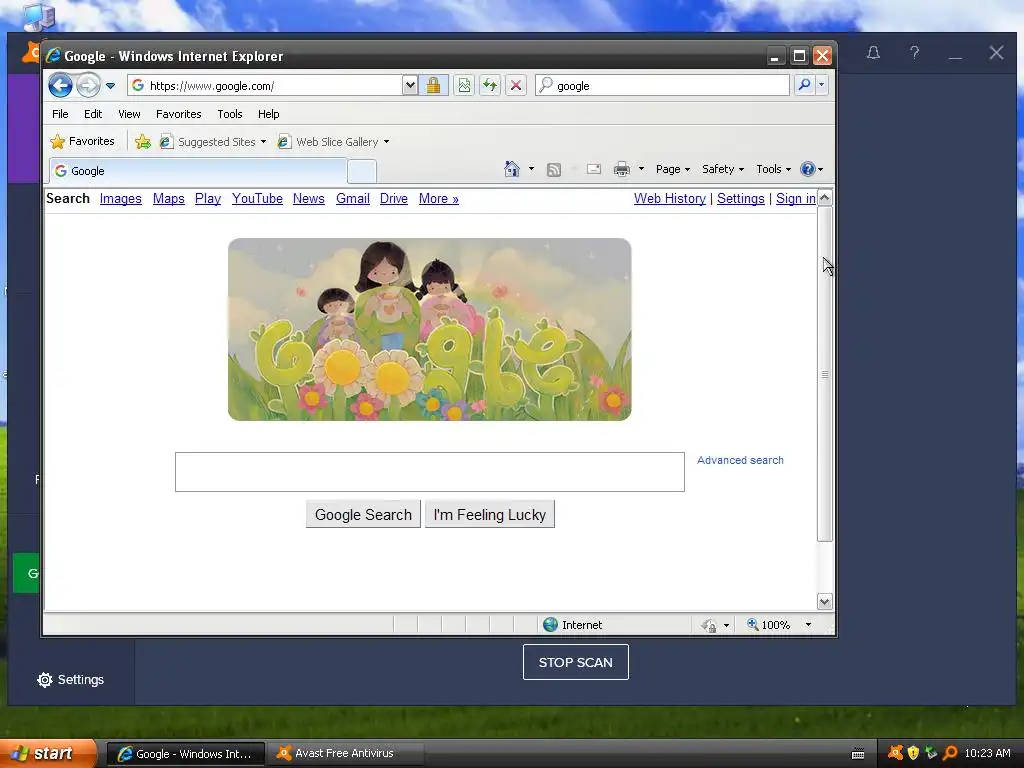Click the Google Doodle image

click(x=430, y=329)
